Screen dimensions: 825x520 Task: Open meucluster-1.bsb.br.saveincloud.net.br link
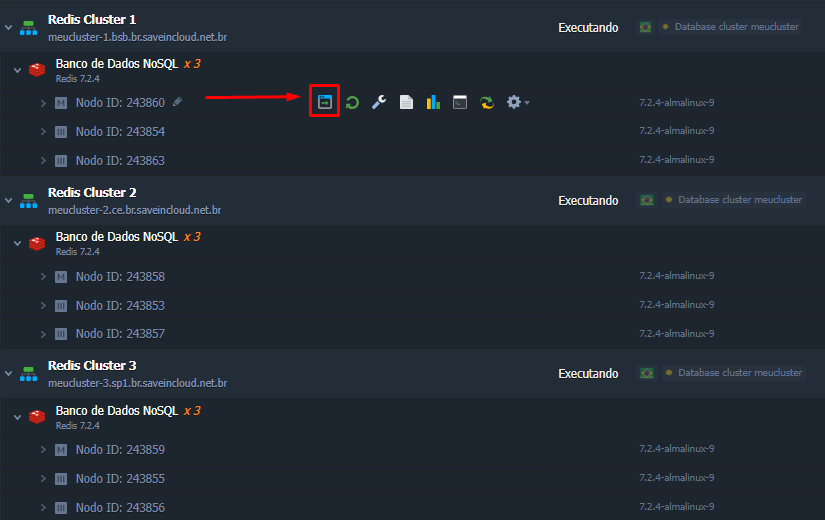(137, 37)
